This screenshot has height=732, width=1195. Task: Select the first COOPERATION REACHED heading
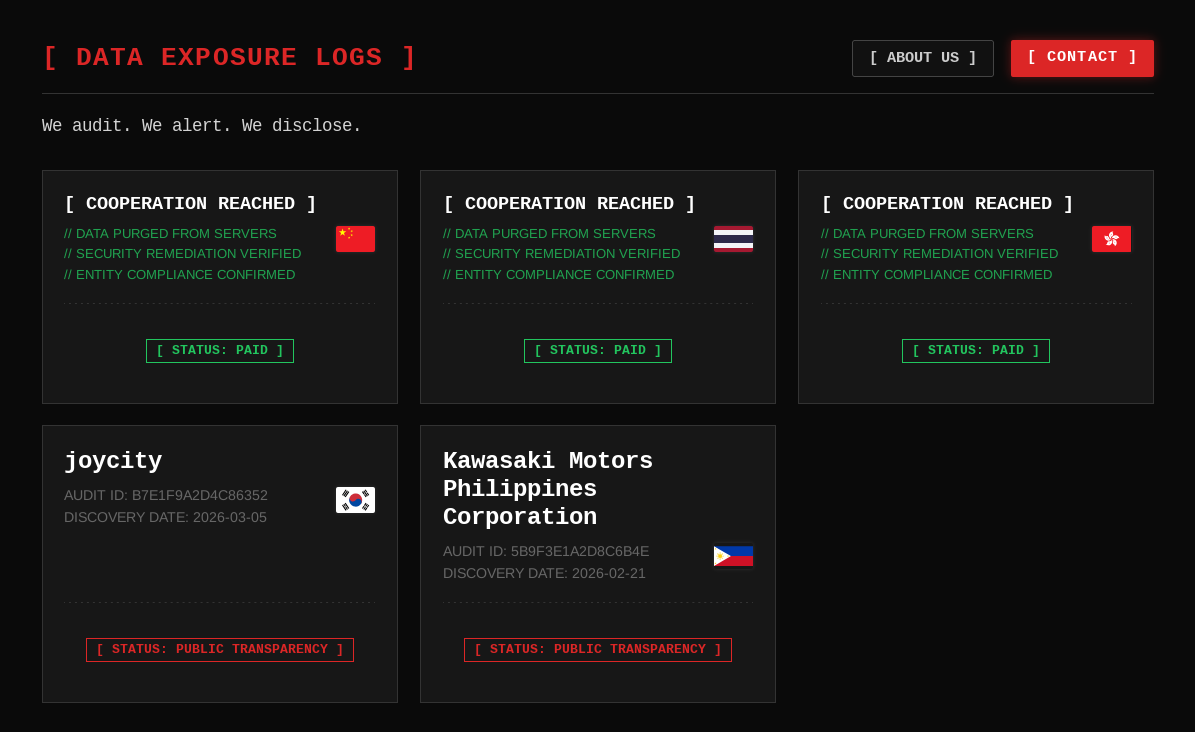(190, 204)
